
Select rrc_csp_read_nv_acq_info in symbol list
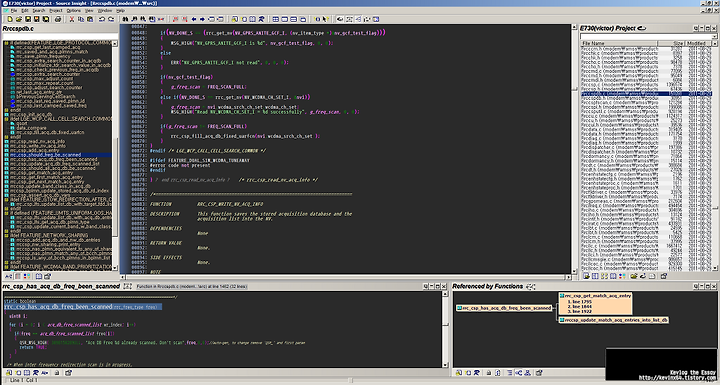tap(37, 142)
